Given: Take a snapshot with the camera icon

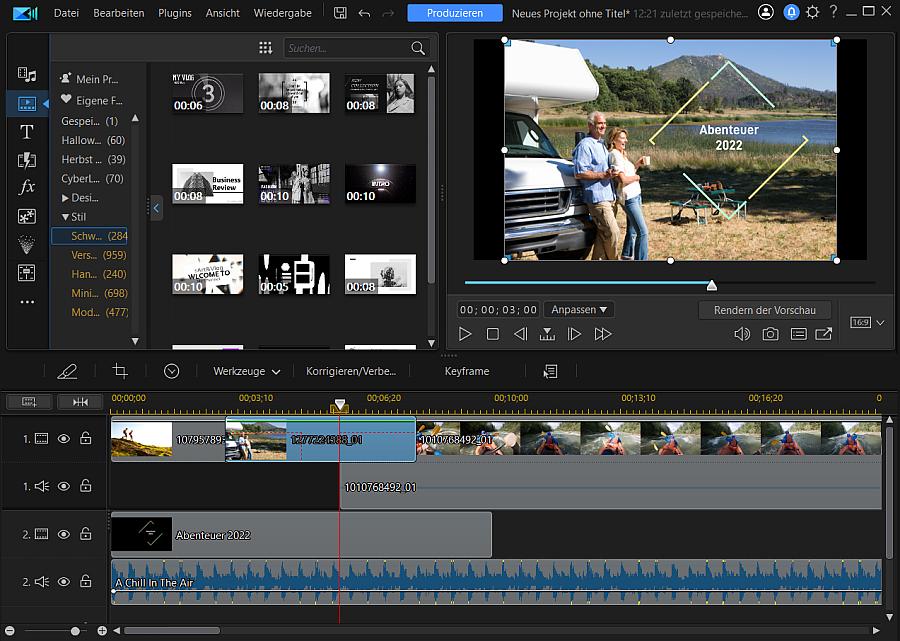Looking at the screenshot, I should click(769, 334).
